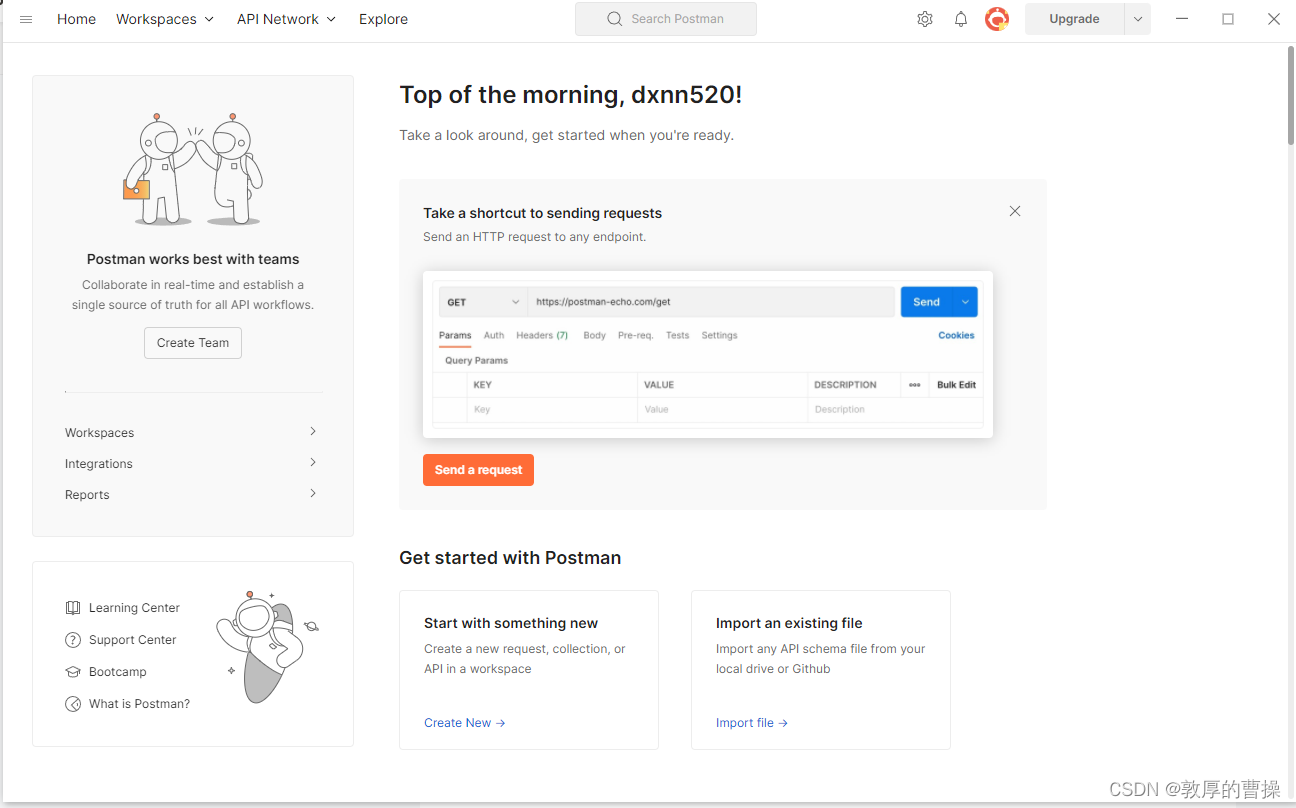Viewport: 1296px width, 808px height.
Task: Open the hamburger menu icon
Action: (x=26, y=19)
